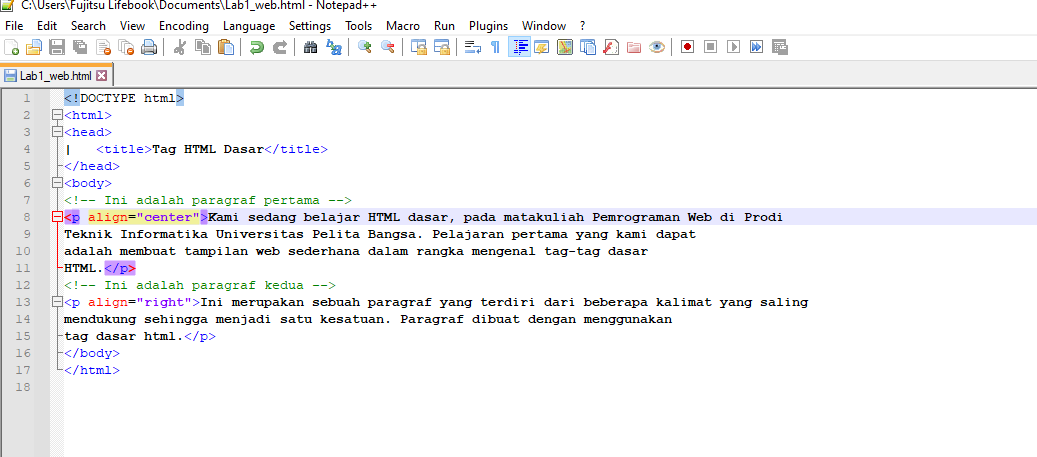
Task: Open the Language menu
Action: tap(249, 26)
